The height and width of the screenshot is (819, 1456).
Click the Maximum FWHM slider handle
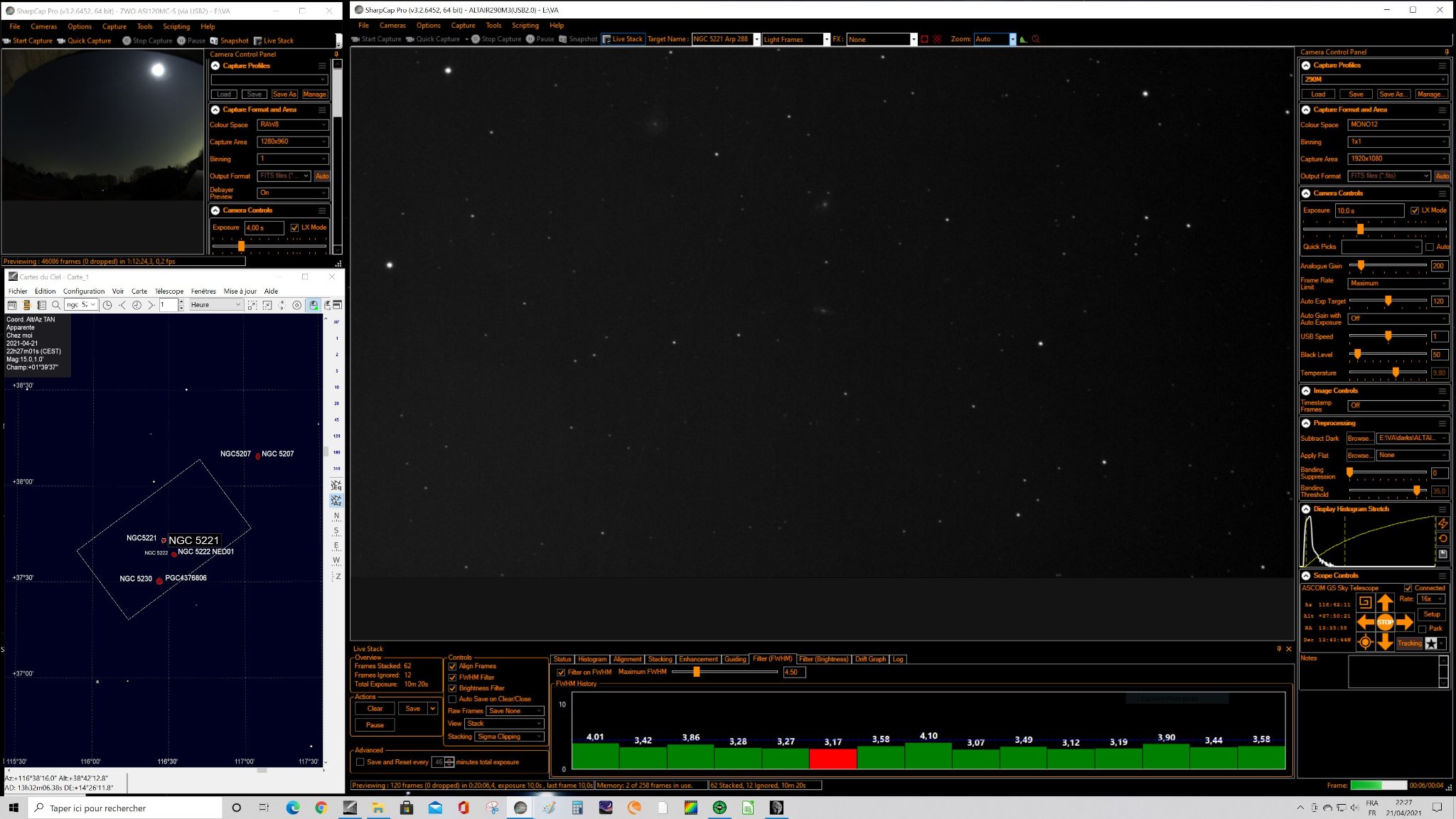click(x=697, y=672)
